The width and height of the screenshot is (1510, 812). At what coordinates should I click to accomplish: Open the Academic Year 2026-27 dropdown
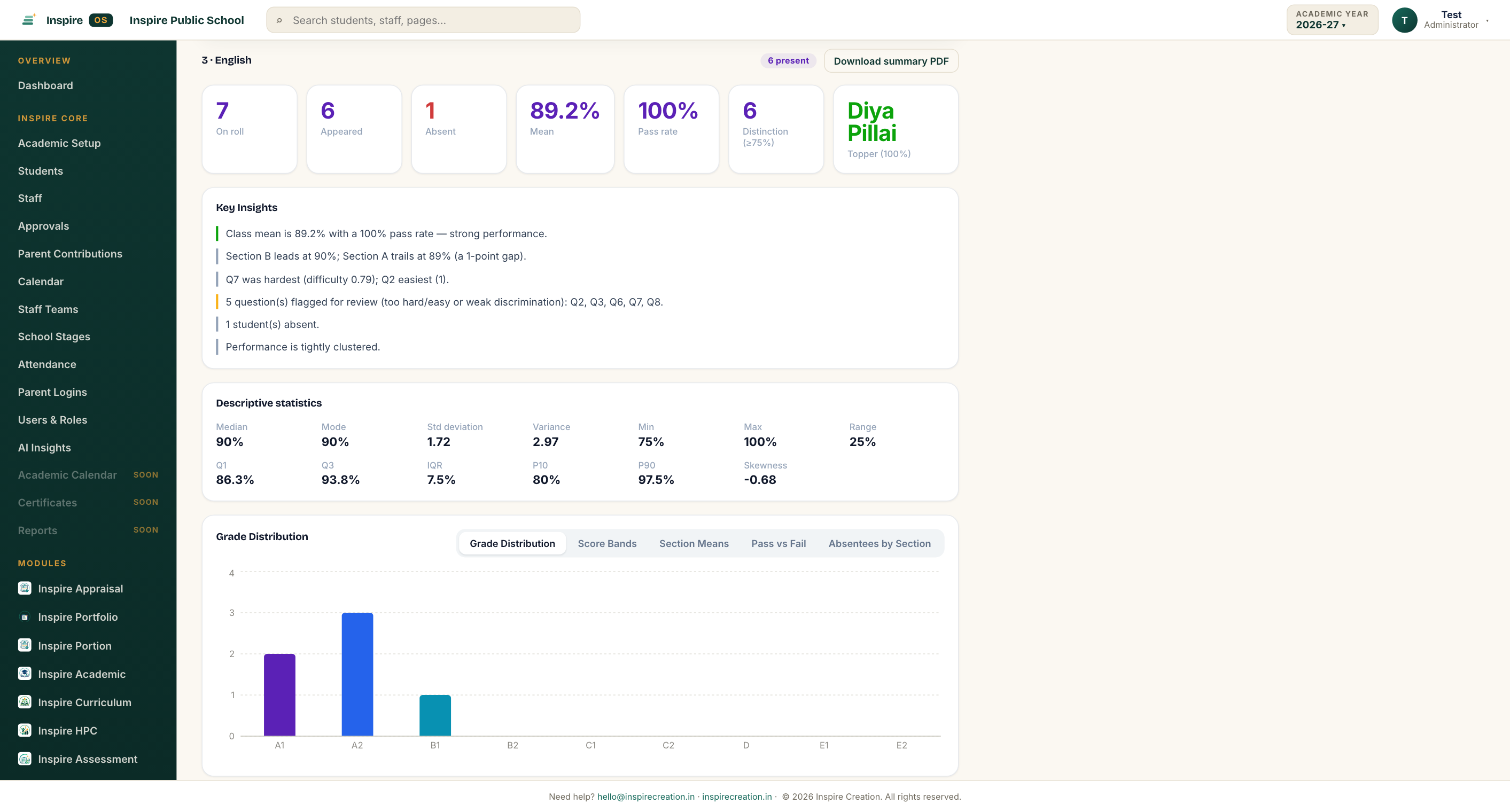pos(1332,20)
